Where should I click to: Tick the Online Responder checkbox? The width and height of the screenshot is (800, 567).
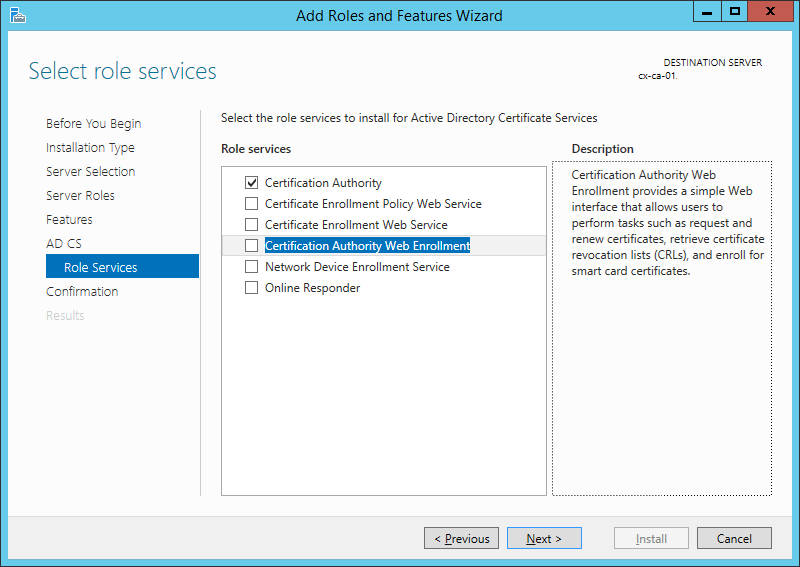coord(251,288)
